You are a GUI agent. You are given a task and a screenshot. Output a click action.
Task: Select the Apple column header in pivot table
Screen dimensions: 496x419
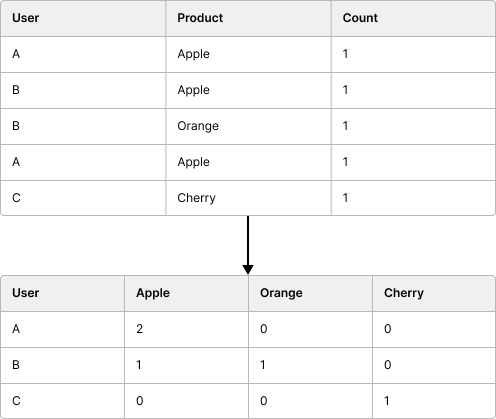pos(186,293)
